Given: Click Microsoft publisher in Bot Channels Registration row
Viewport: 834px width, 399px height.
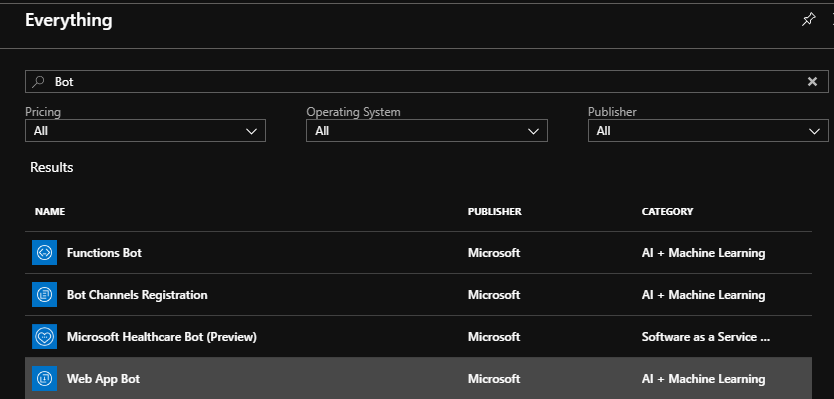Looking at the screenshot, I should click(x=494, y=295).
